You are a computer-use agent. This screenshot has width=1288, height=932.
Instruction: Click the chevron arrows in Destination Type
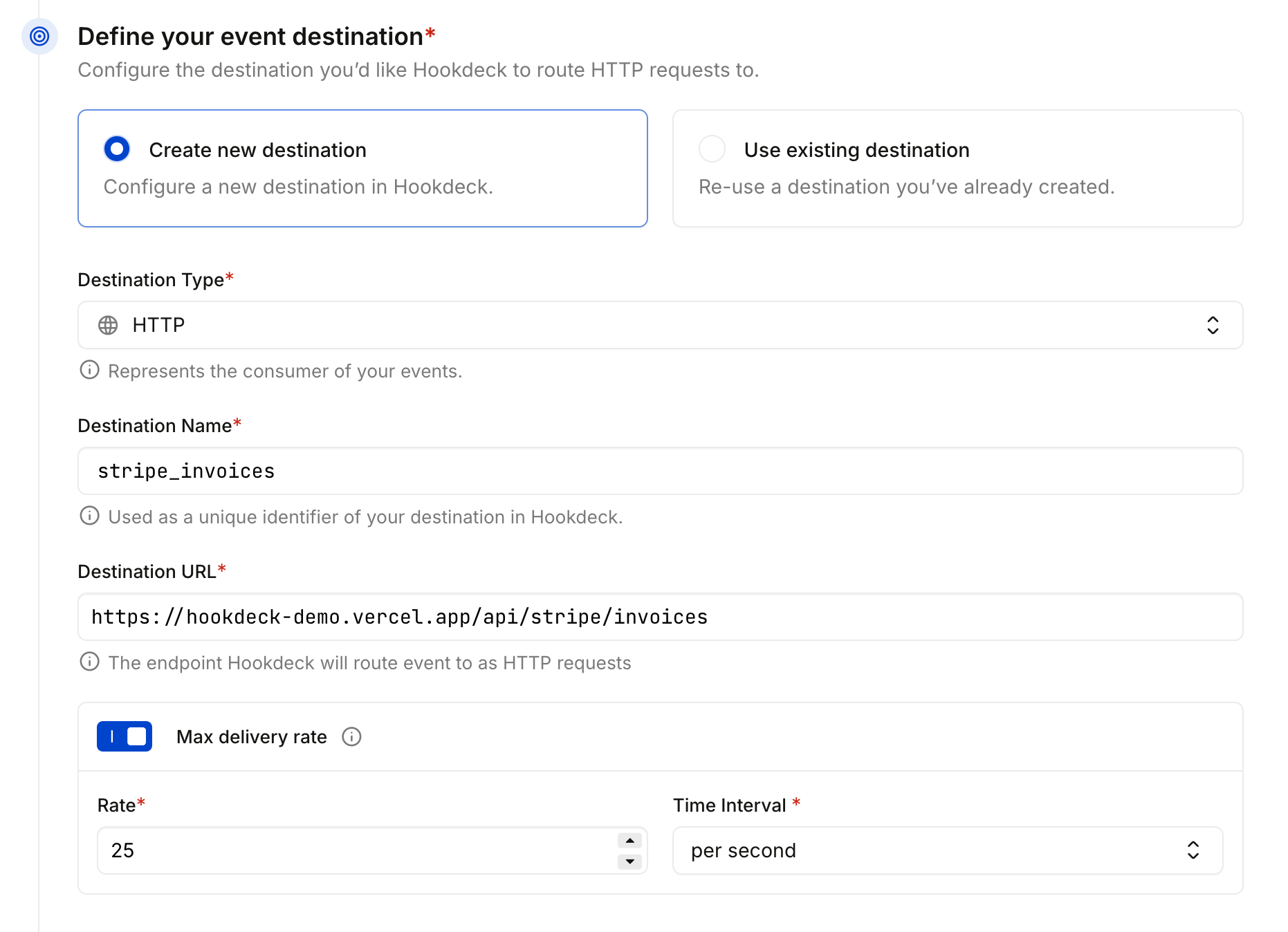(x=1213, y=325)
